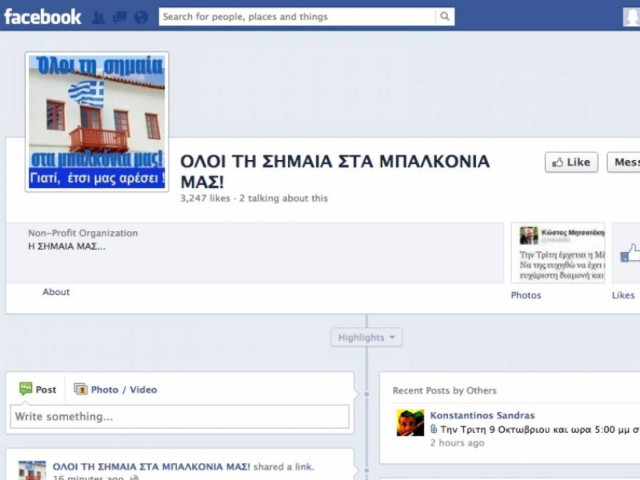Viewport: 640px width, 480px height.
Task: Click 'Η ΣΗΜΑΙΑ ΜΑΣ...' description text
Action: [x=67, y=247]
